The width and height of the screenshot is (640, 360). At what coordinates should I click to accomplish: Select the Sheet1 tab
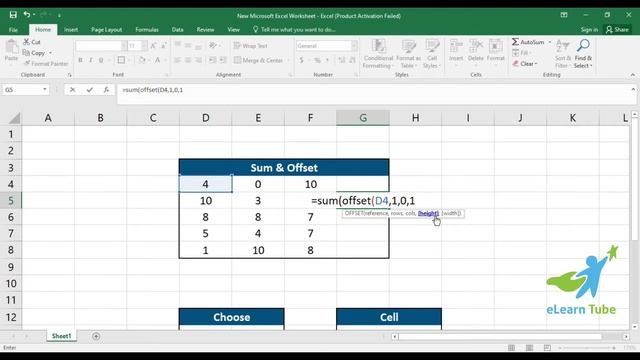click(x=61, y=336)
